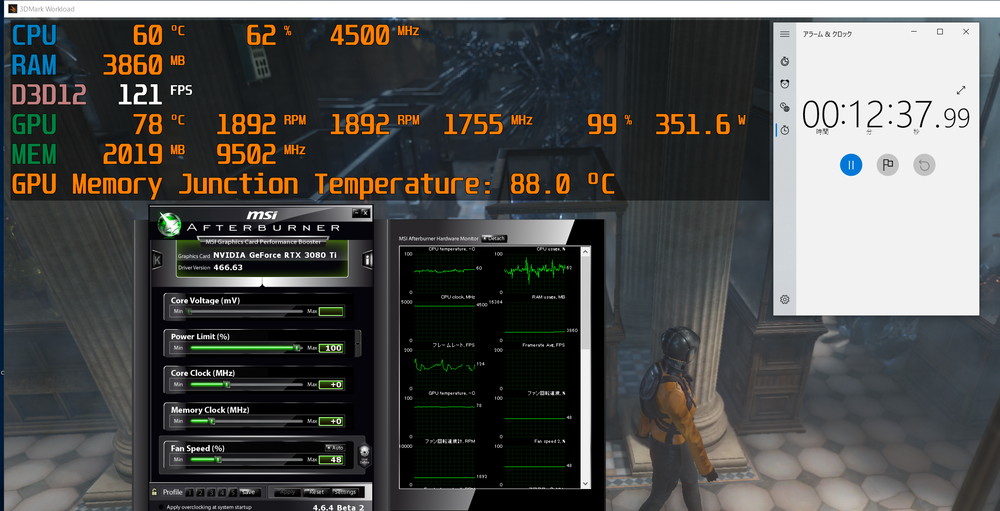Image resolution: width=1000 pixels, height=511 pixels.
Task: Click the Power Limit slider handle
Action: (297, 348)
